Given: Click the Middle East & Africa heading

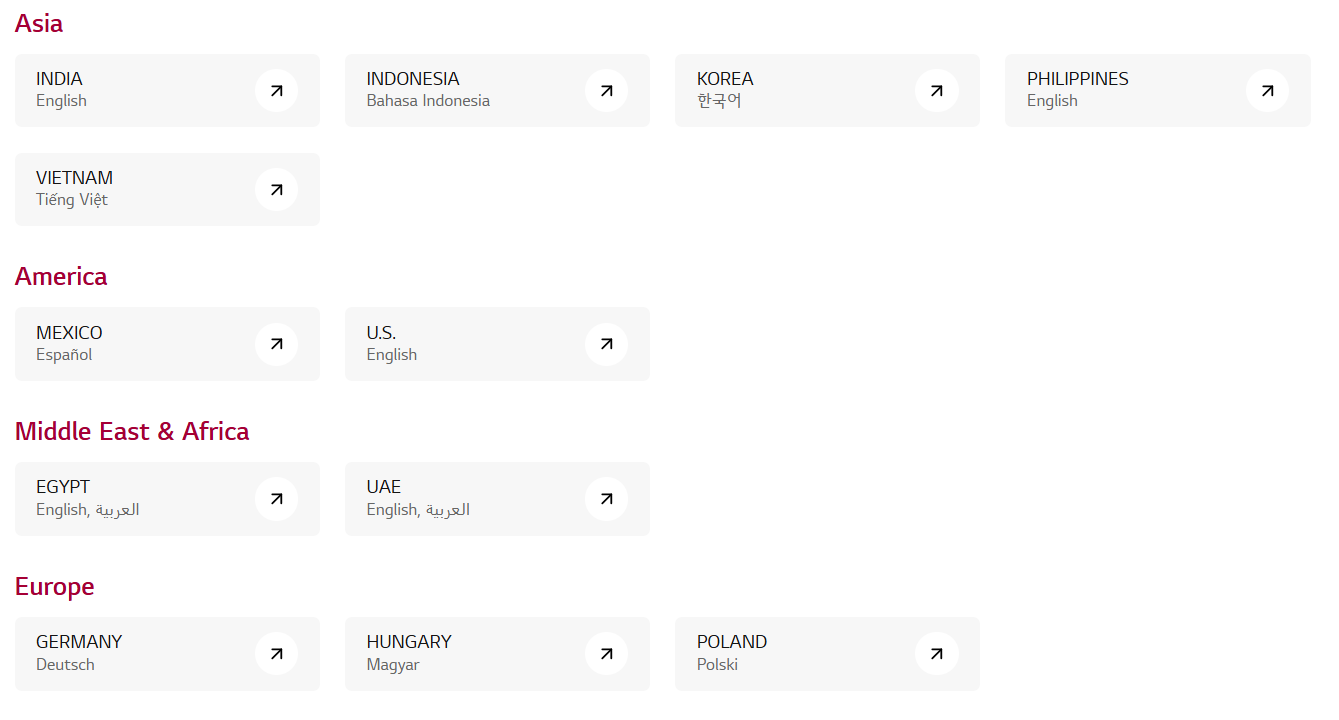Looking at the screenshot, I should [132, 431].
